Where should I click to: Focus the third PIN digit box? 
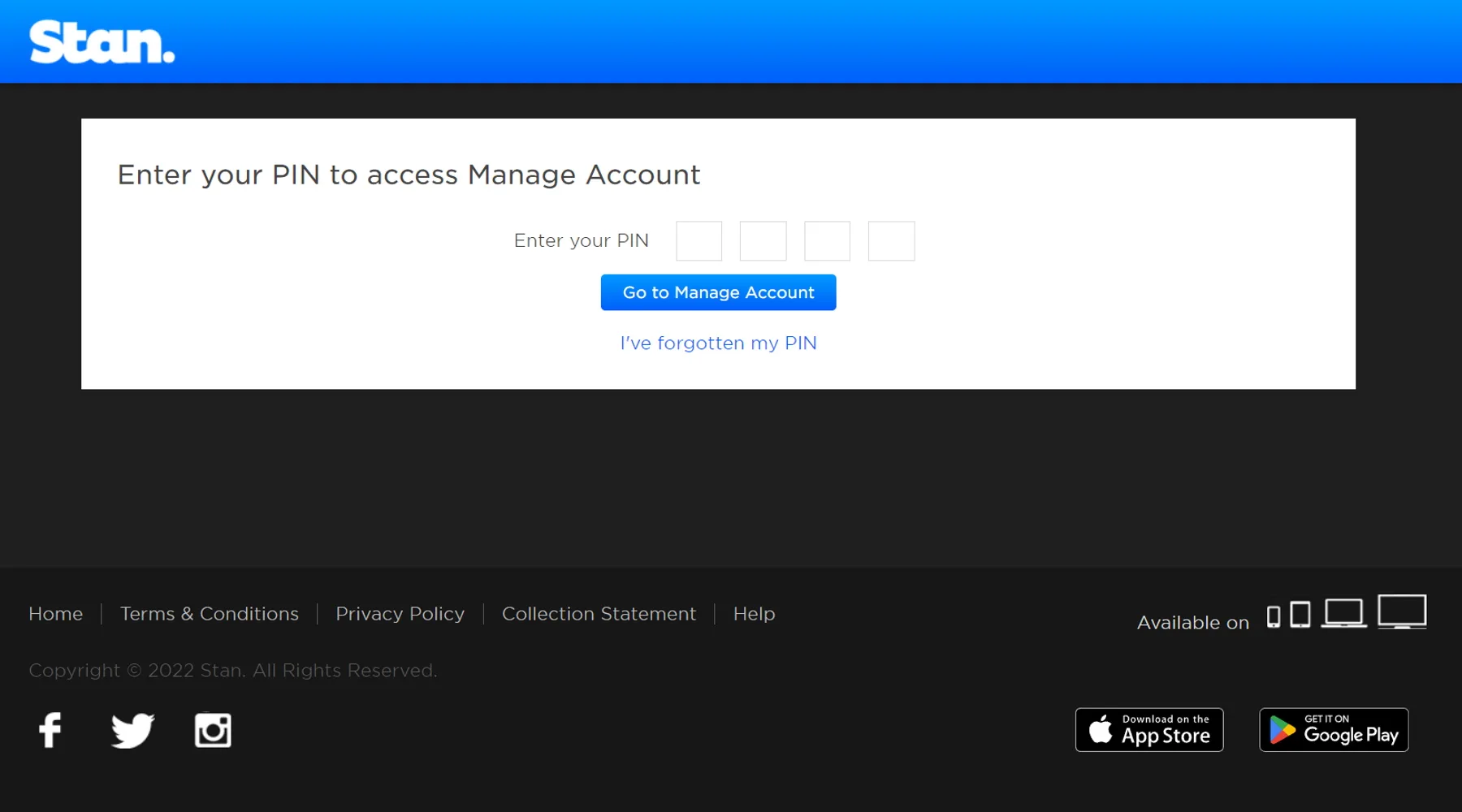coord(827,241)
